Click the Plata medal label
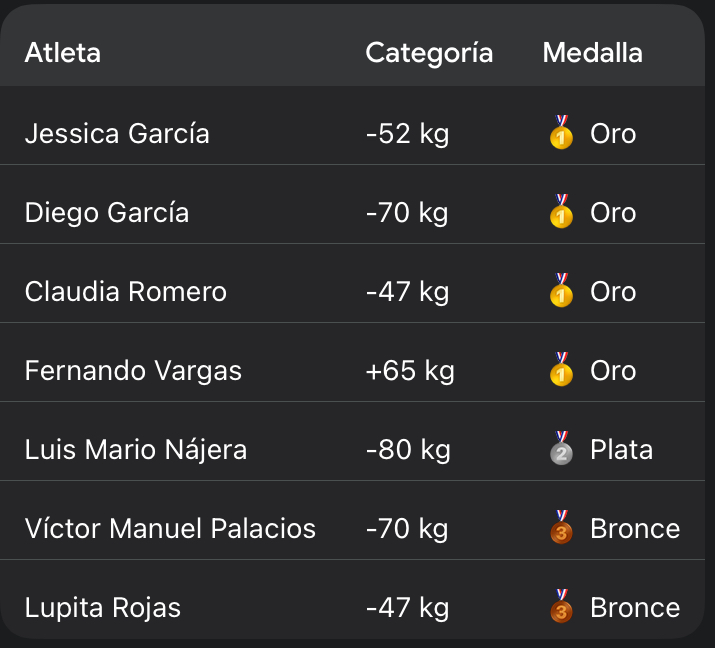This screenshot has height=648, width=715. [621, 450]
